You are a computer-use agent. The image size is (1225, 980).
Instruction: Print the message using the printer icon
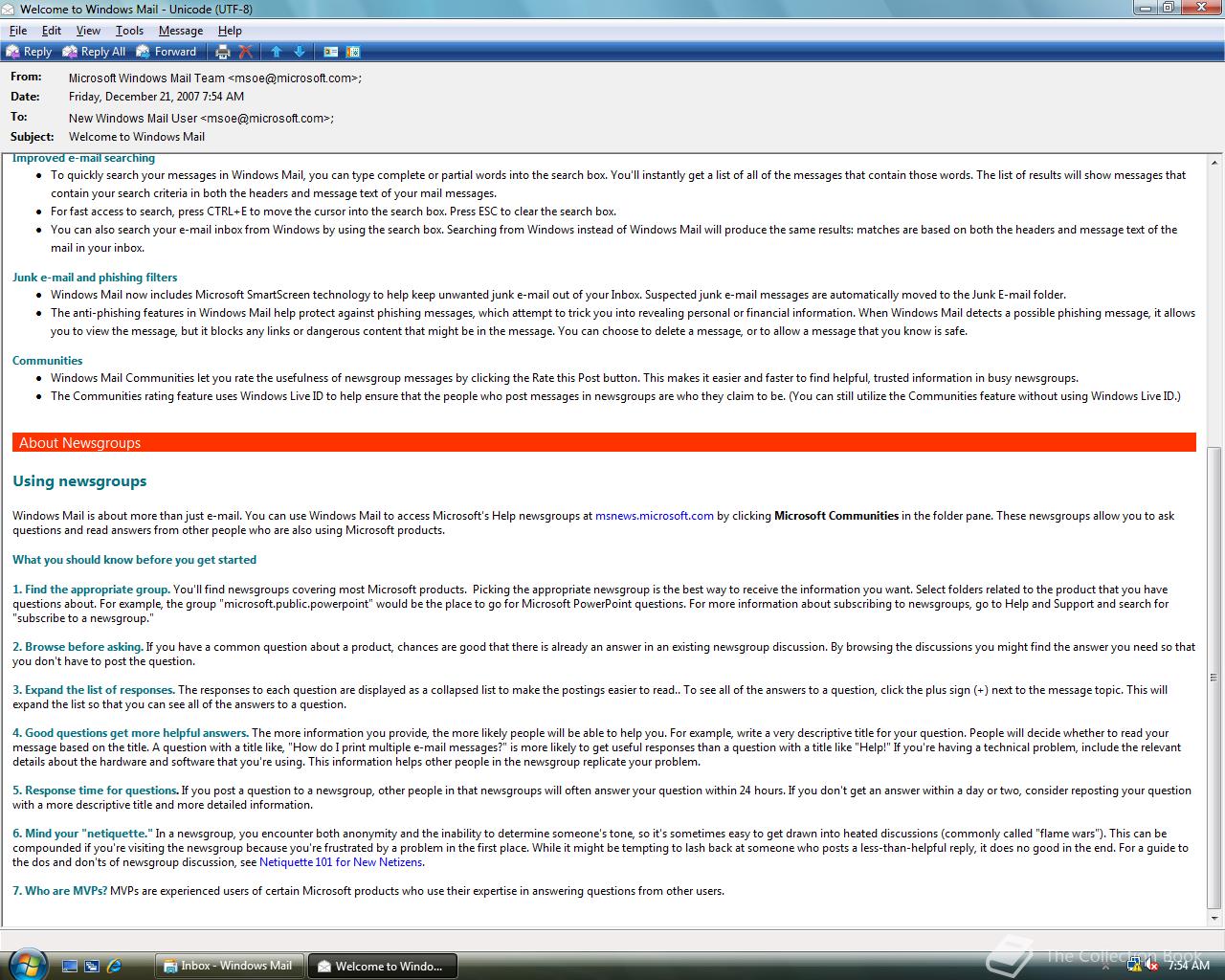coord(223,52)
